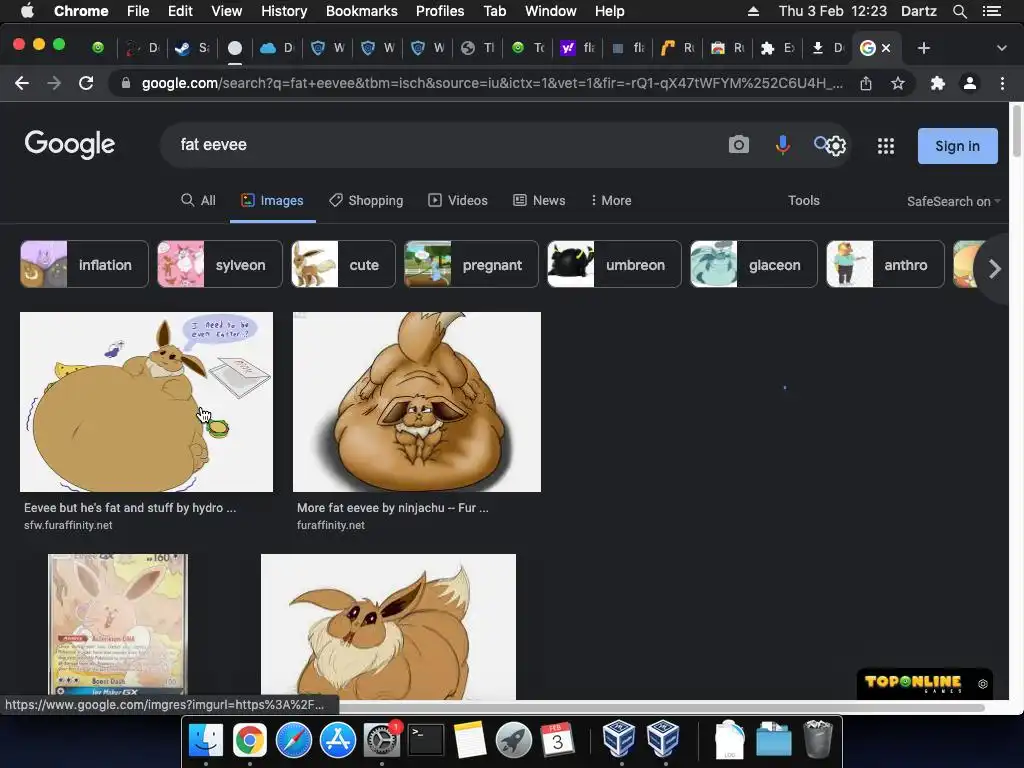The image size is (1024, 768).
Task: Filter by cute chip
Action: [x=343, y=264]
